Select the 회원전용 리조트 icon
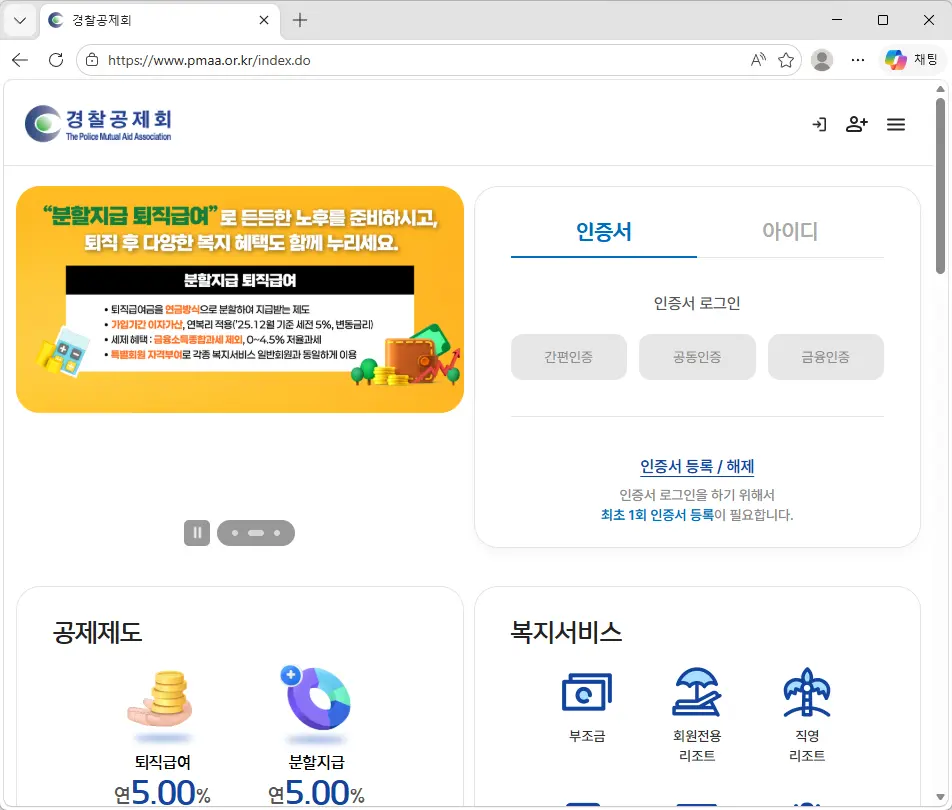 click(698, 691)
